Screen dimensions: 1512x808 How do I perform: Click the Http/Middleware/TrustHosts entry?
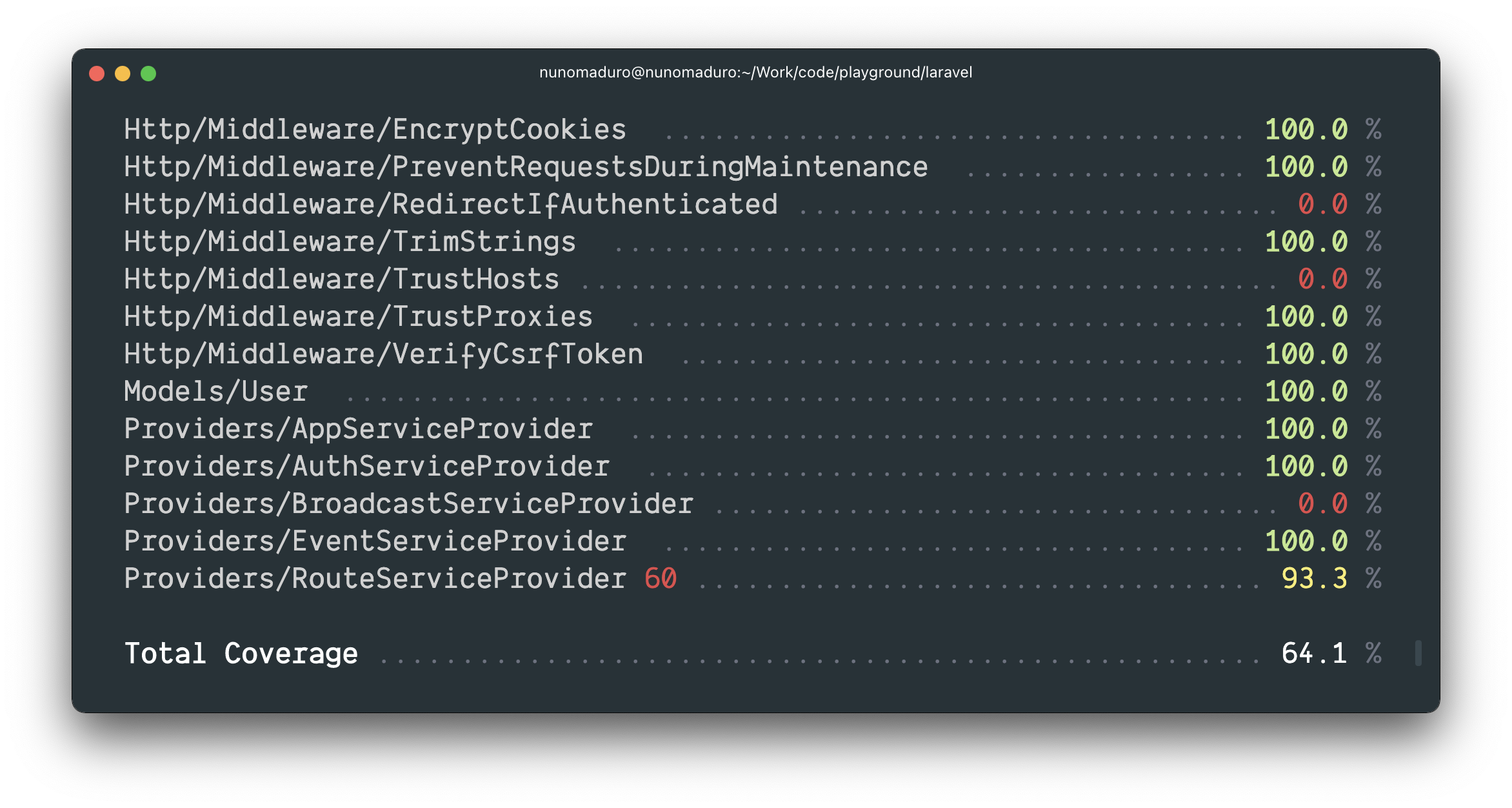pos(341,279)
